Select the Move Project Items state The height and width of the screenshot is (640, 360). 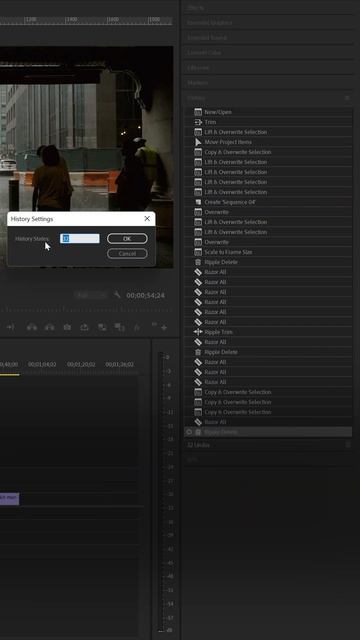(268, 142)
